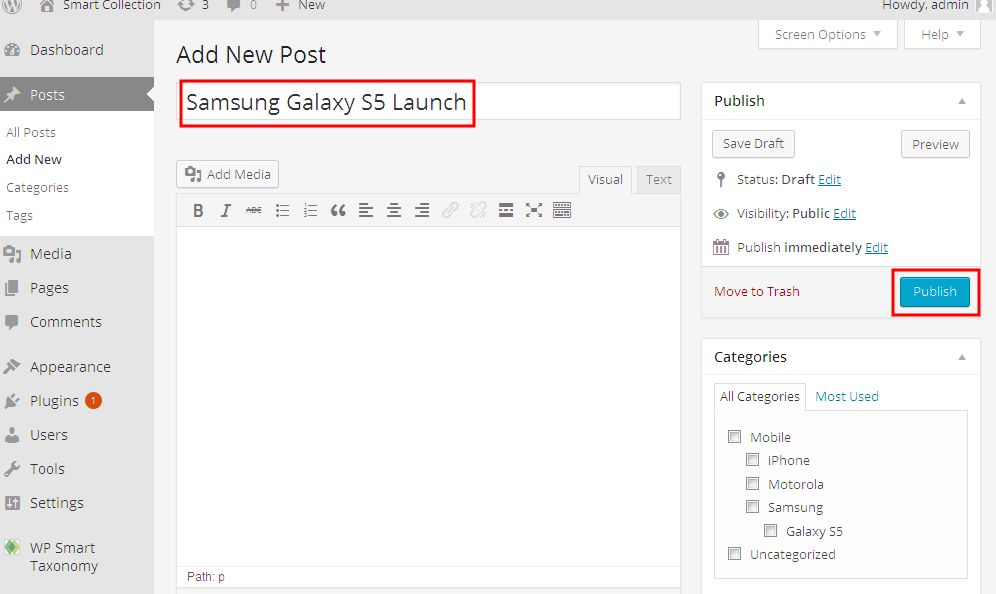Visit Smart Collection site from admin bar
996x594 pixels.
[x=100, y=6]
